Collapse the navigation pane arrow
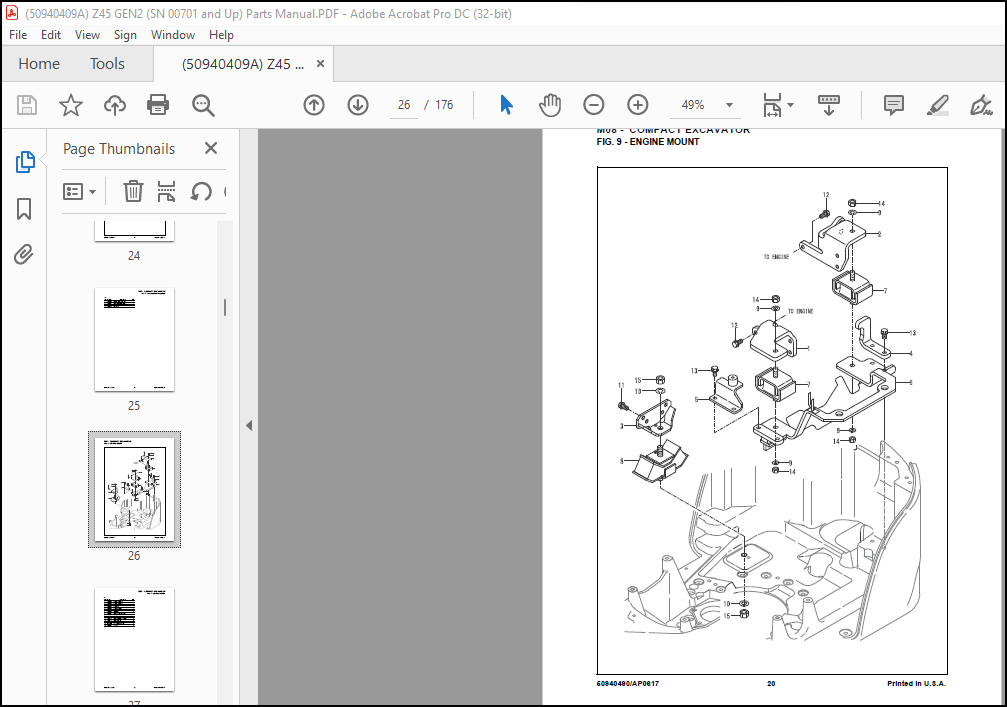The height and width of the screenshot is (707, 1007). [249, 425]
